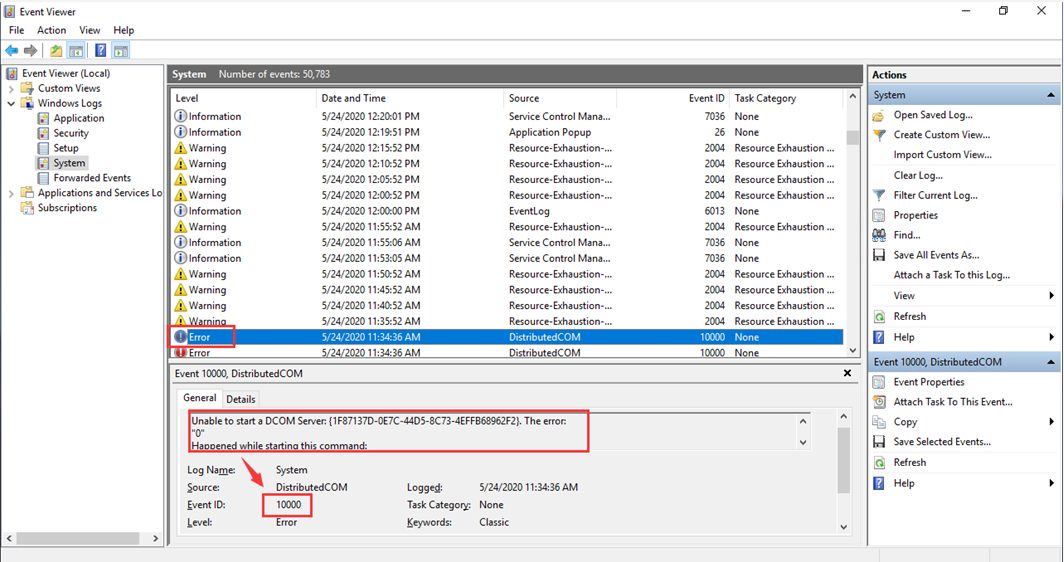Click the Properties icon under System actions
1064x562 pixels.
click(879, 215)
